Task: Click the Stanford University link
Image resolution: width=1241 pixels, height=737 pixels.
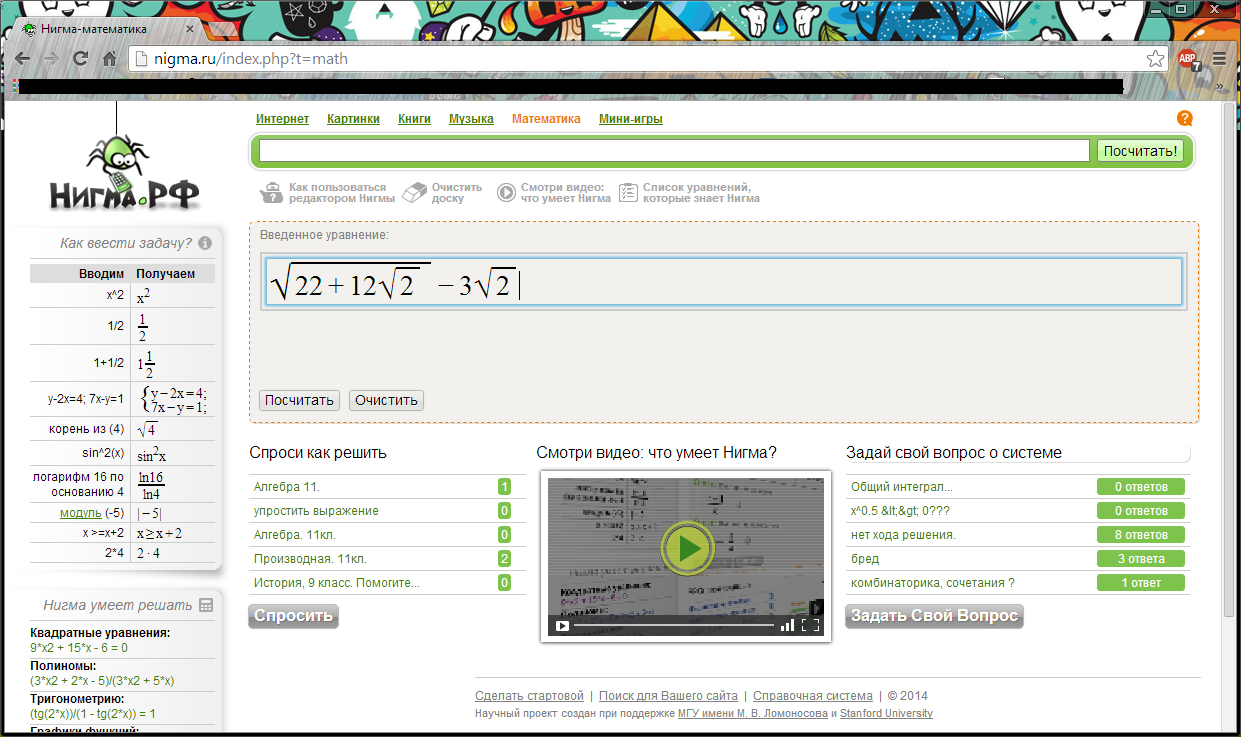Action: [886, 714]
